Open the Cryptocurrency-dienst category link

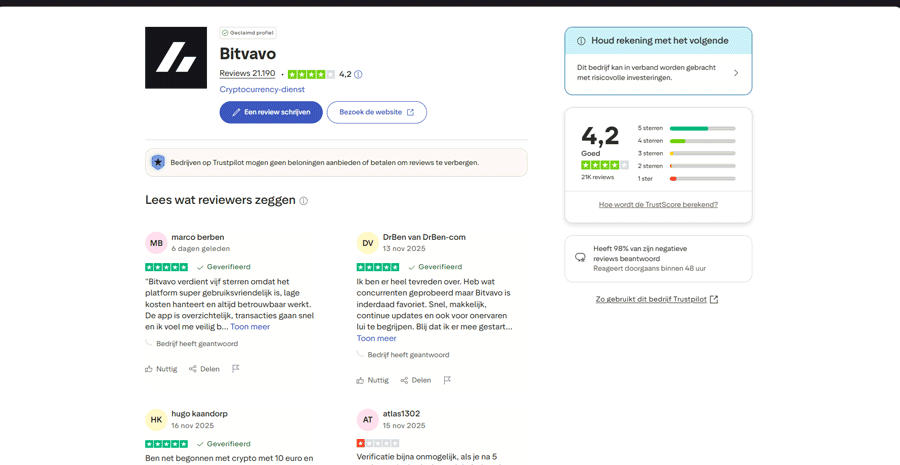point(262,90)
